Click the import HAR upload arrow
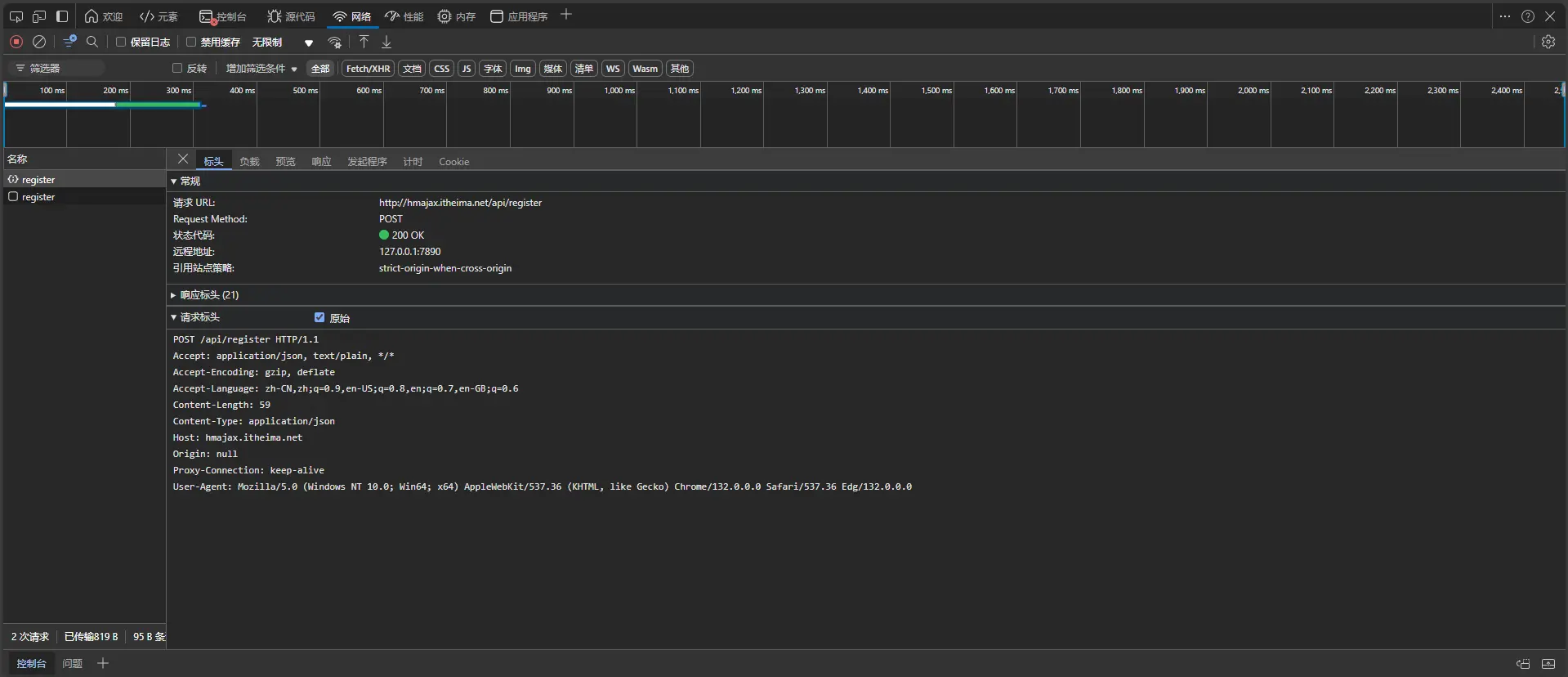 [x=364, y=42]
